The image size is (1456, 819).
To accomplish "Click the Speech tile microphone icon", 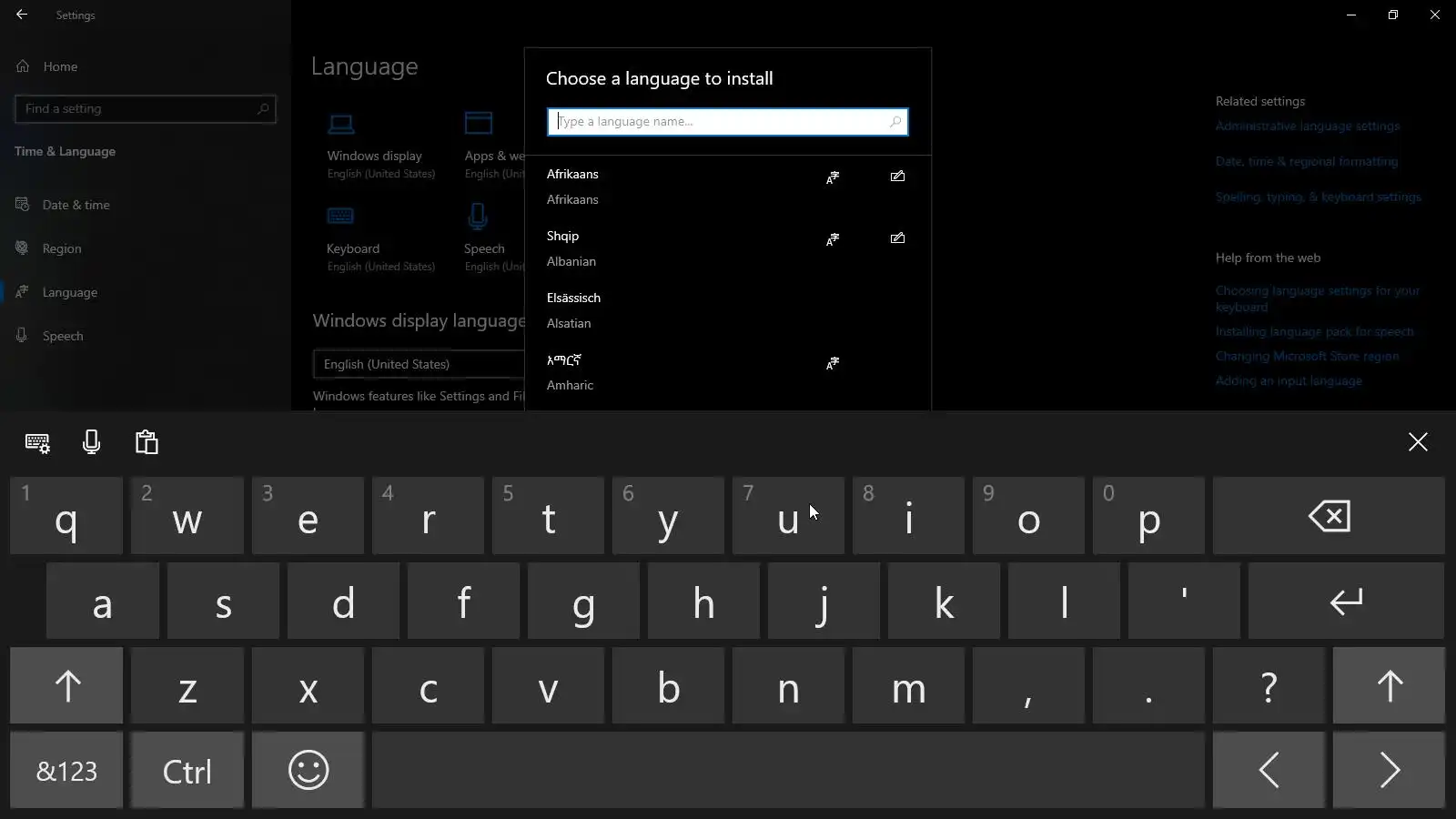I will [478, 217].
